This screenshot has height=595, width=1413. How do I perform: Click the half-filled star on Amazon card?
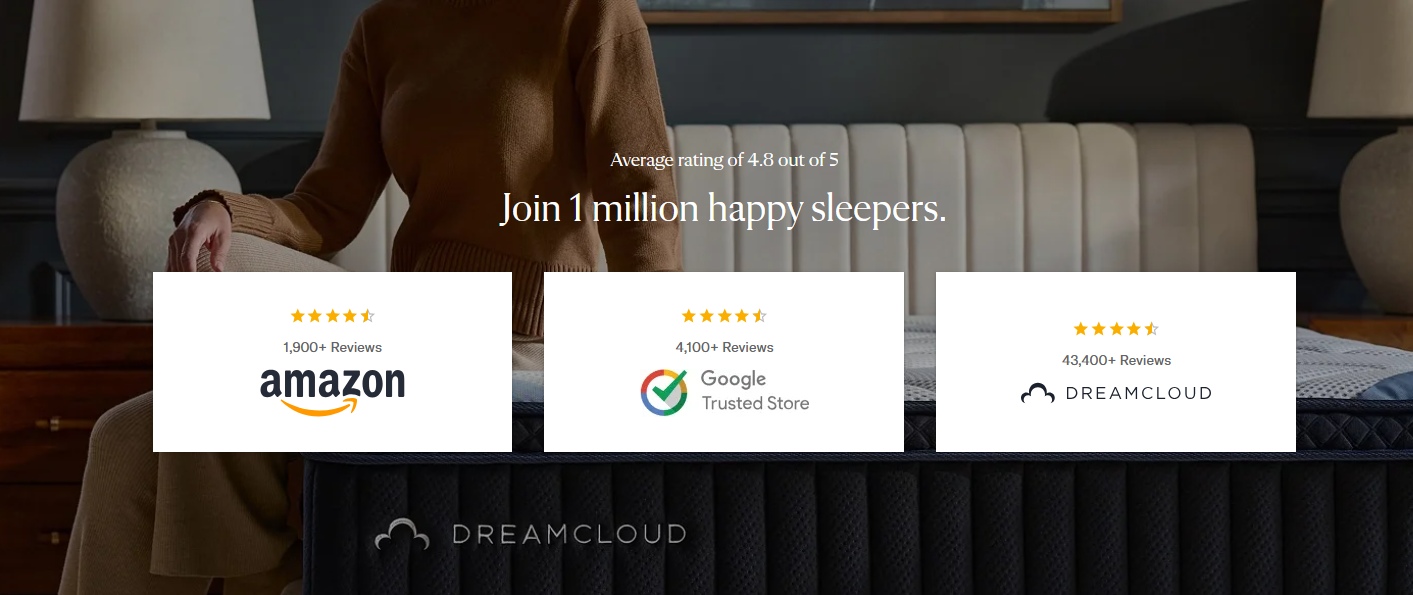(367, 316)
